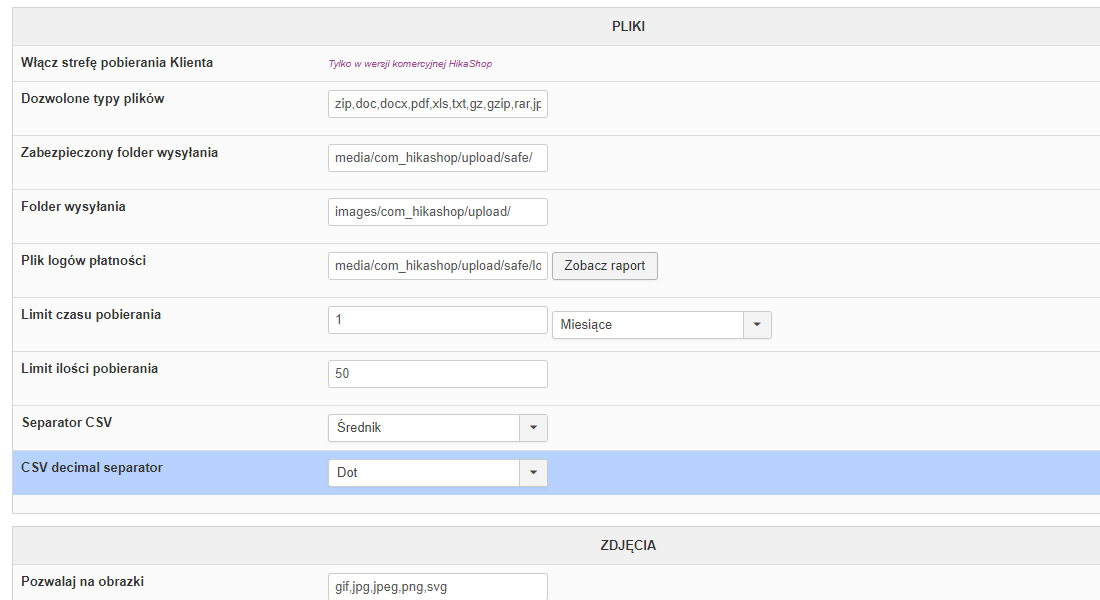The width and height of the screenshot is (1100, 600).
Task: Click the CSV decimal separator label
Action: point(92,467)
